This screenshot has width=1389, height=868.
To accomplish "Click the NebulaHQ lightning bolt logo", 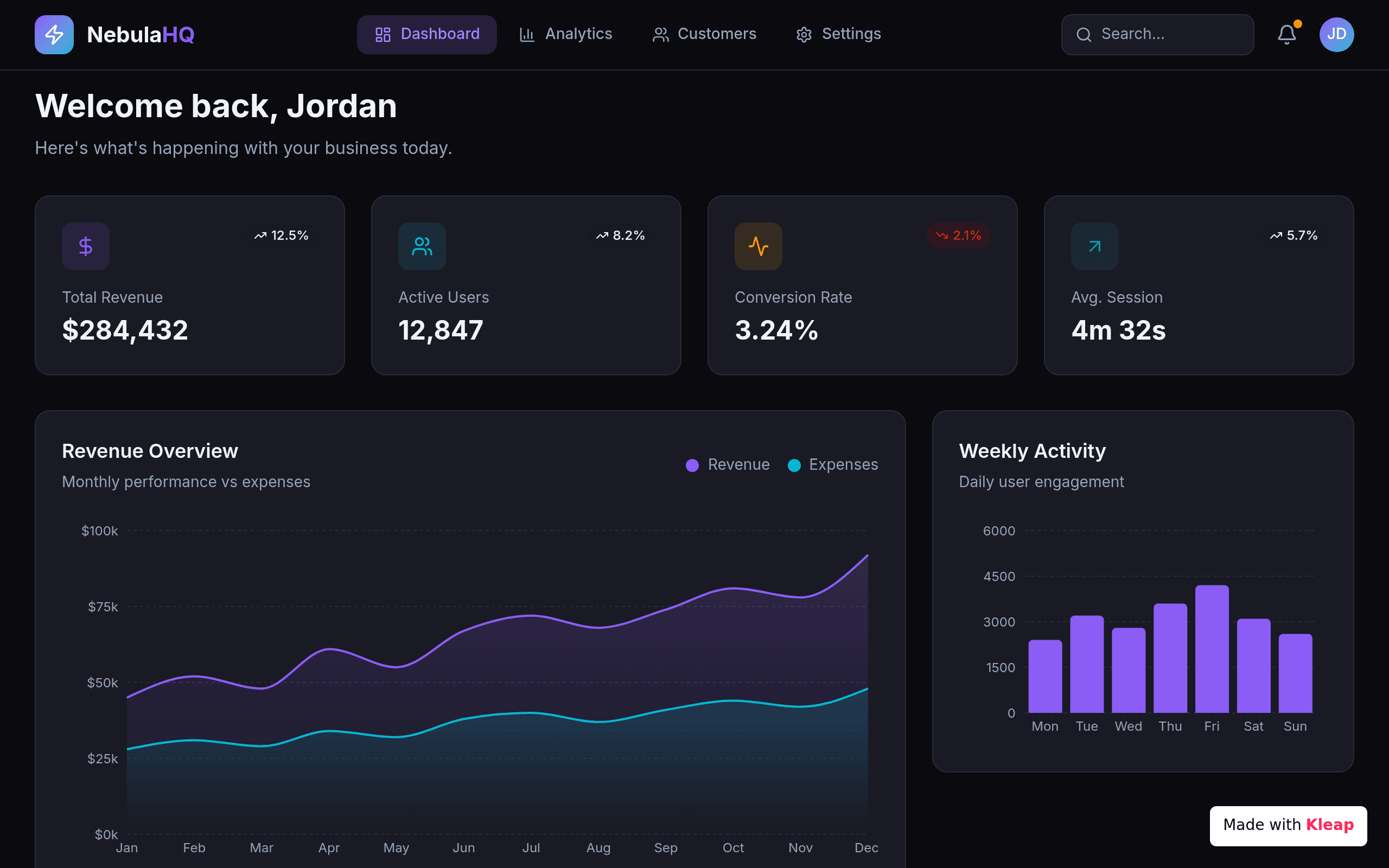I will point(54,34).
